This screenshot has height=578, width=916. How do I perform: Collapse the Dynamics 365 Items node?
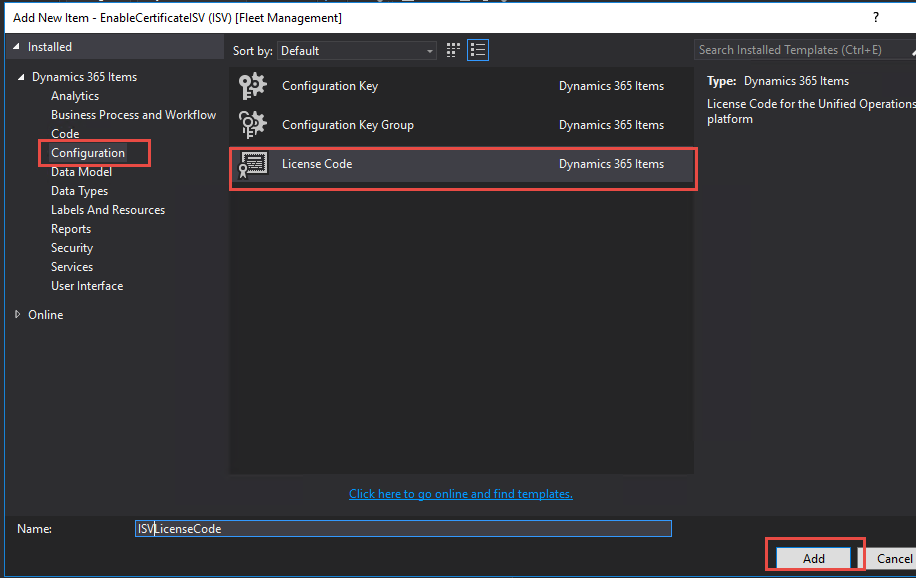22,76
